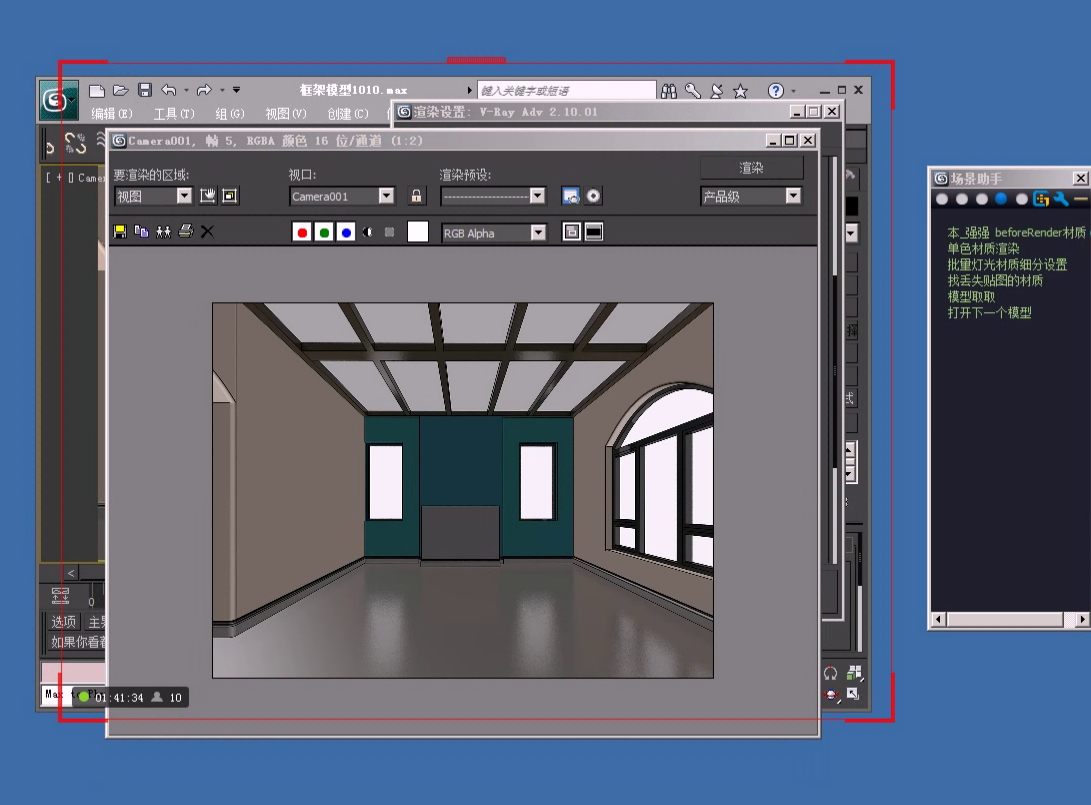Toggle the blue channel display
The height and width of the screenshot is (805, 1091).
346,232
